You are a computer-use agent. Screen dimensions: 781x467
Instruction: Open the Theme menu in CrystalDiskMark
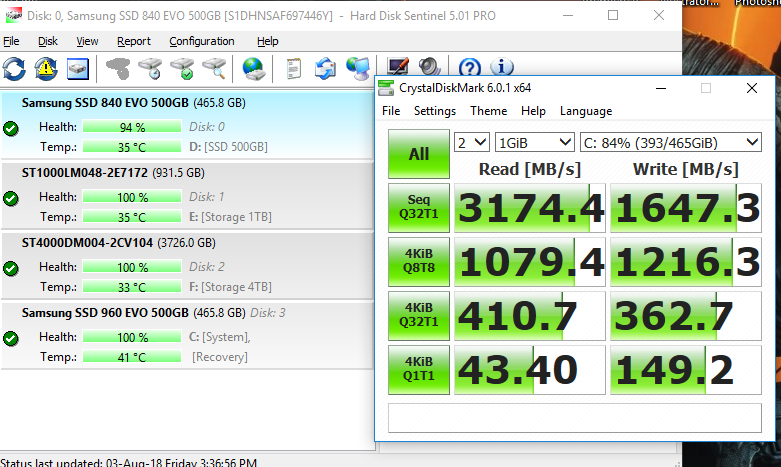click(489, 111)
